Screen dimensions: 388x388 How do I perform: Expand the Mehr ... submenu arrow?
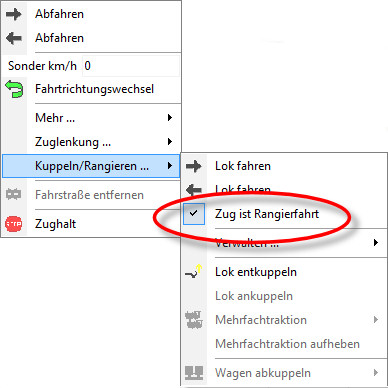(x=170, y=117)
